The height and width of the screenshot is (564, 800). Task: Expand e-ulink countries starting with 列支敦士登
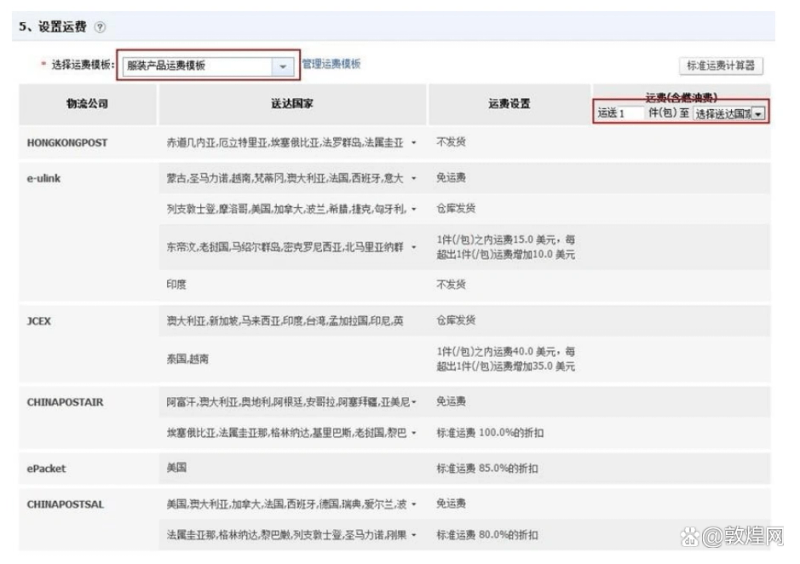[414, 209]
